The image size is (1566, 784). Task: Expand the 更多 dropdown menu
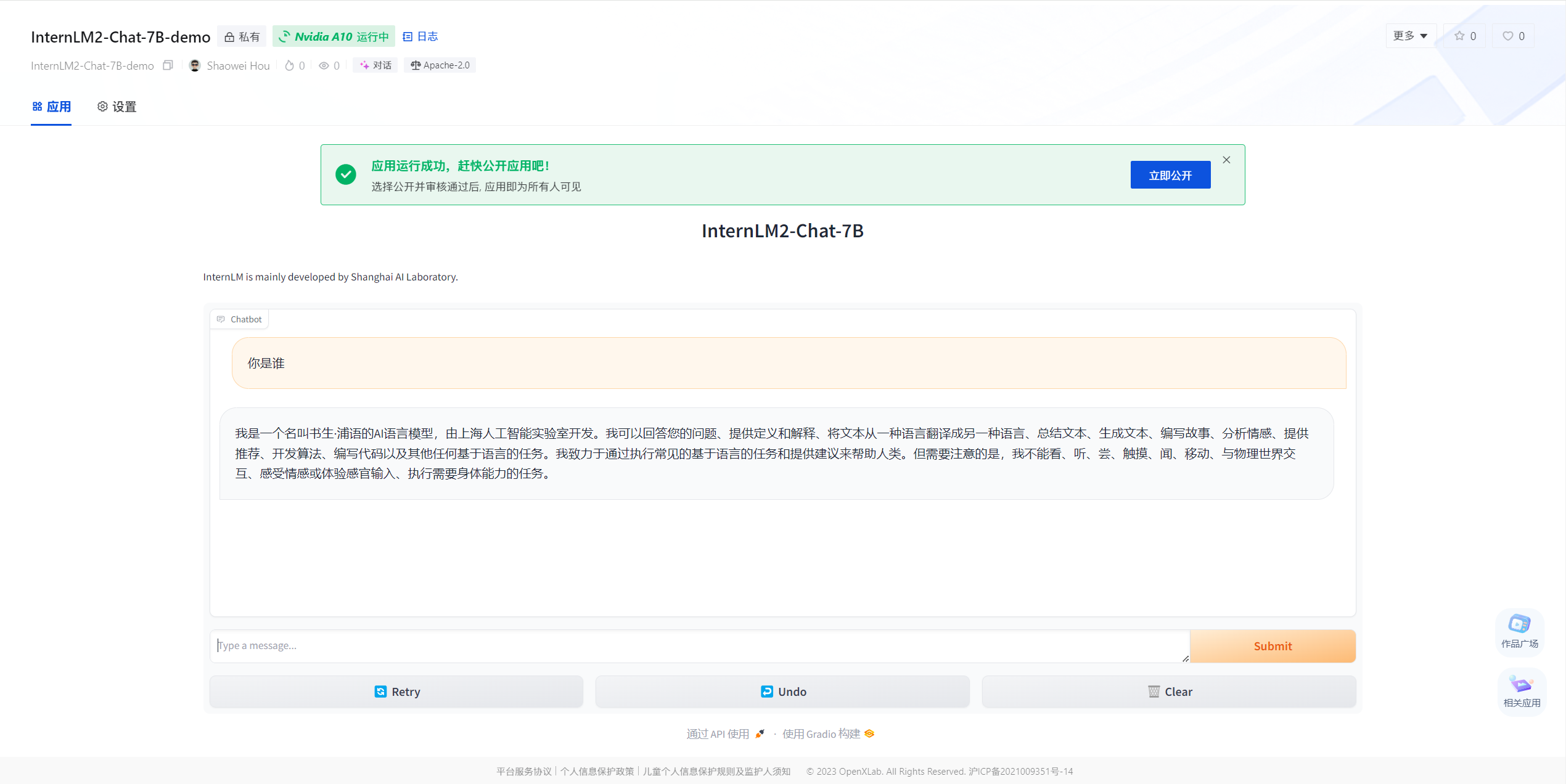click(x=1411, y=36)
